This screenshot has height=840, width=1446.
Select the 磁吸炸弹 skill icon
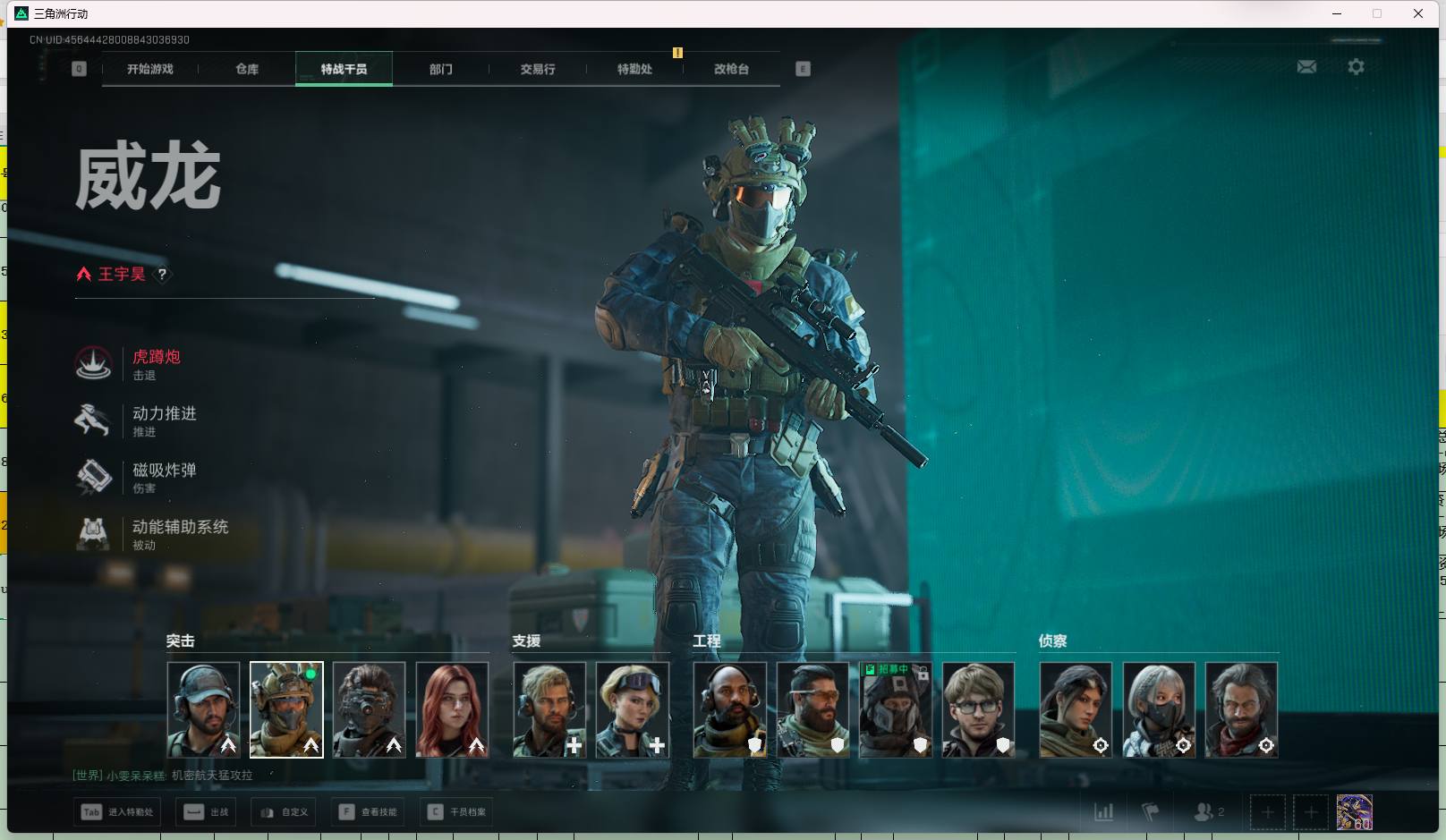93,477
